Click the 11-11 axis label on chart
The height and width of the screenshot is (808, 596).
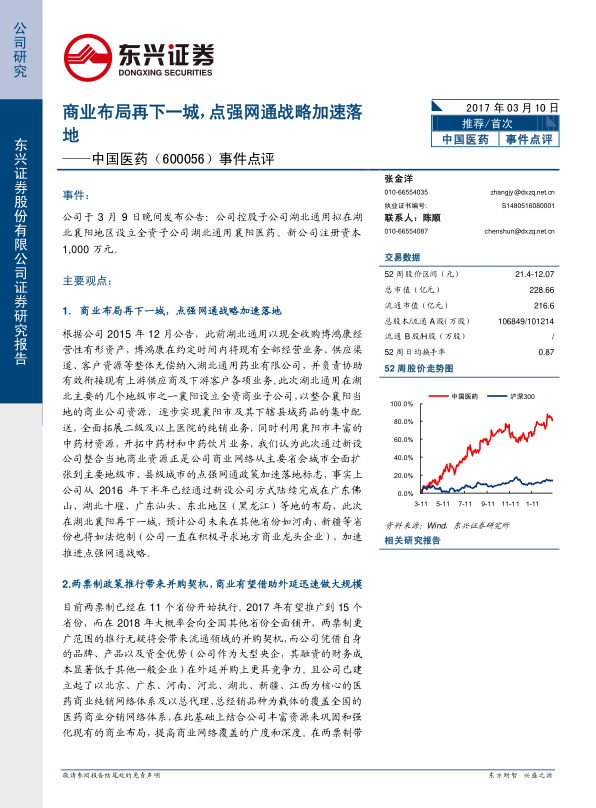(x=510, y=504)
